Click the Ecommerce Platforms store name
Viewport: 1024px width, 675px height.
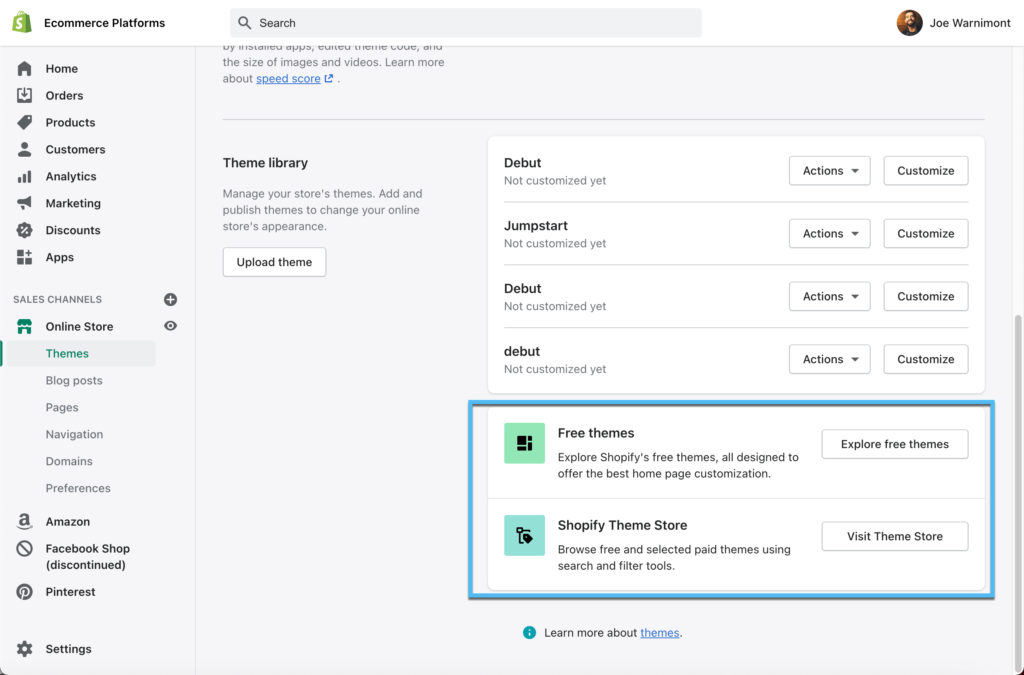coord(104,23)
